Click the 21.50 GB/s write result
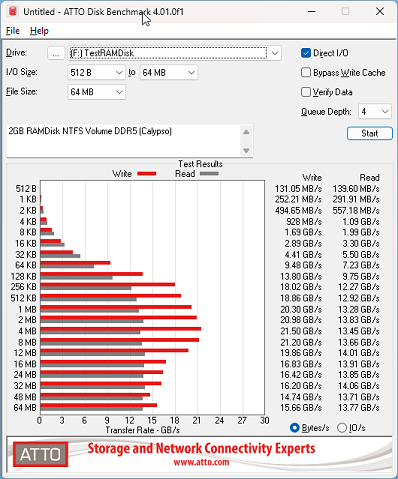 coord(301,331)
